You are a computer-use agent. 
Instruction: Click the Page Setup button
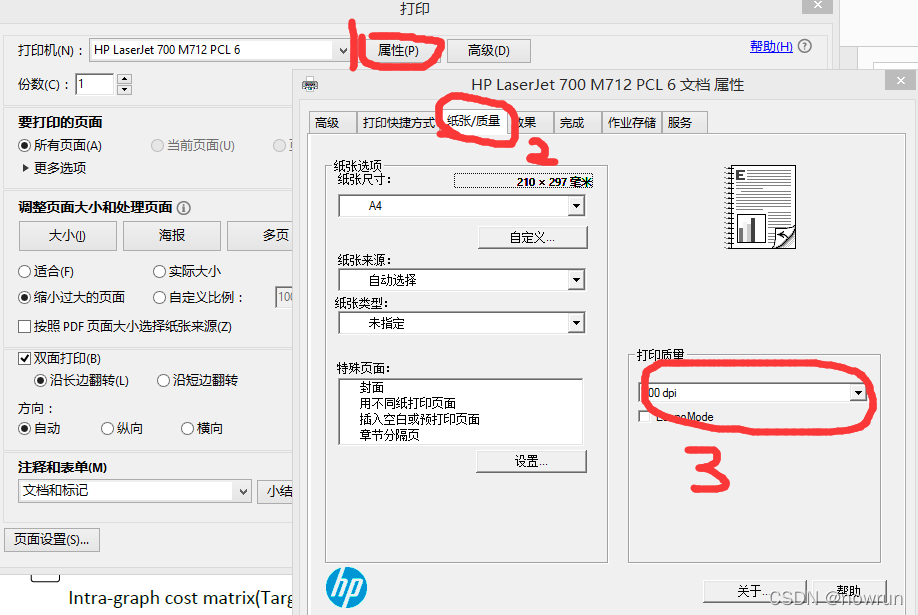tap(52, 540)
